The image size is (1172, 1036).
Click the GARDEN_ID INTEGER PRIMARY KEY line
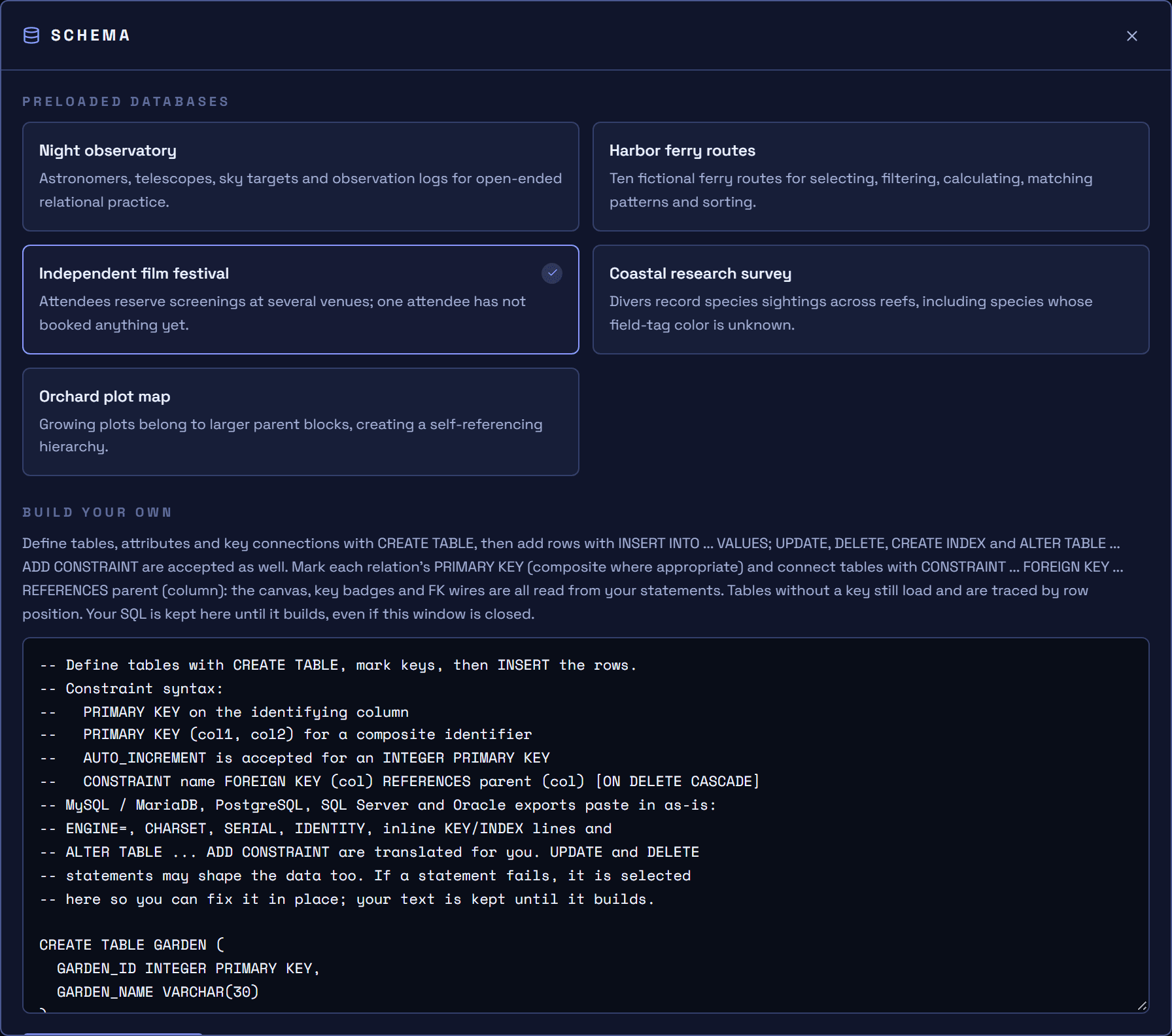pos(188,969)
